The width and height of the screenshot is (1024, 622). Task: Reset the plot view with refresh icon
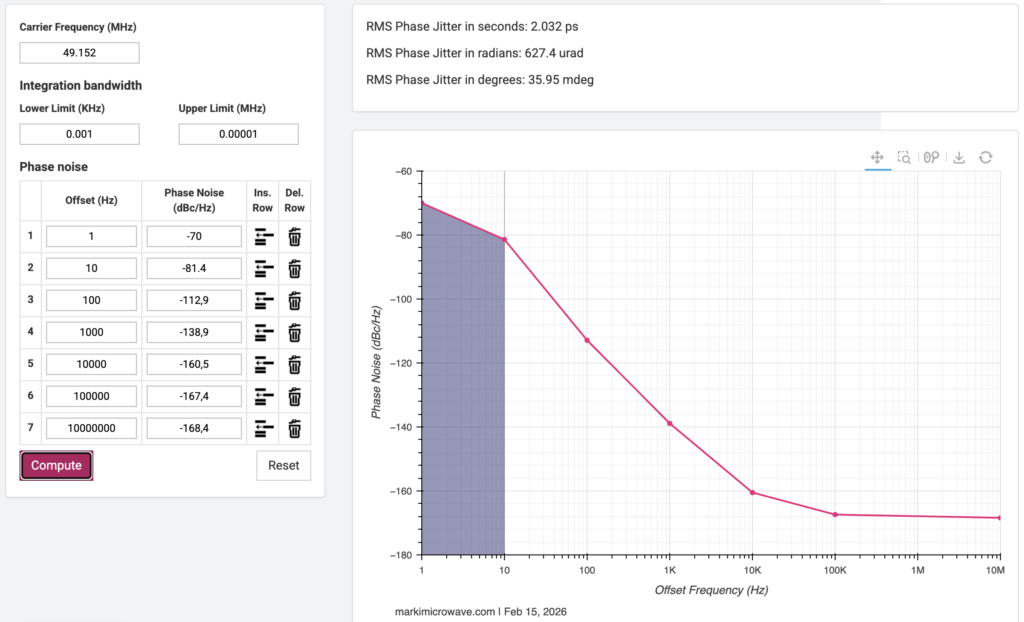[x=985, y=157]
